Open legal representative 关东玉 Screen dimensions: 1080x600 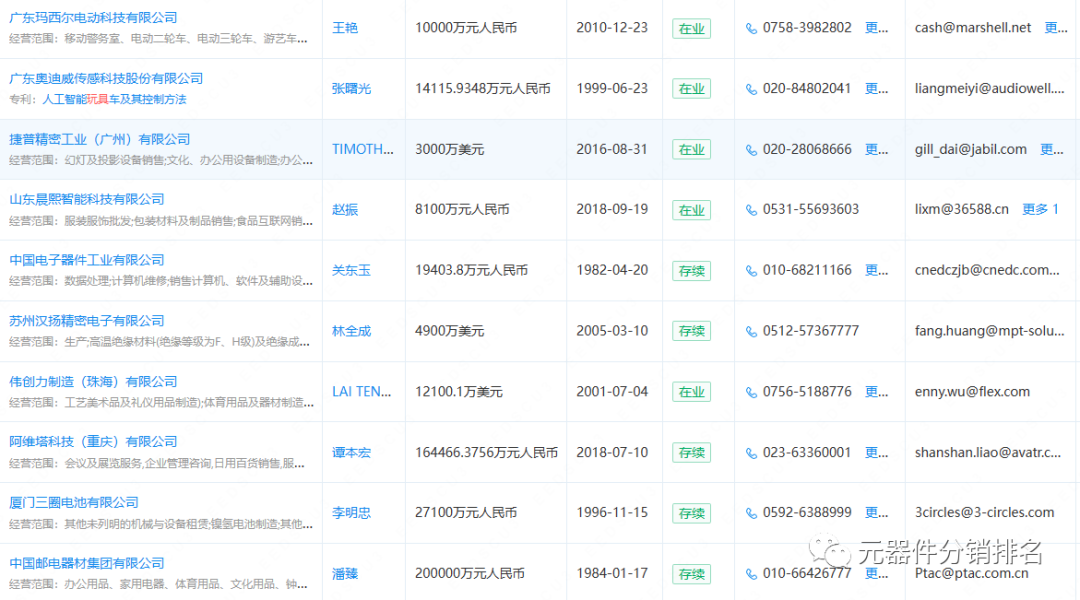(351, 270)
